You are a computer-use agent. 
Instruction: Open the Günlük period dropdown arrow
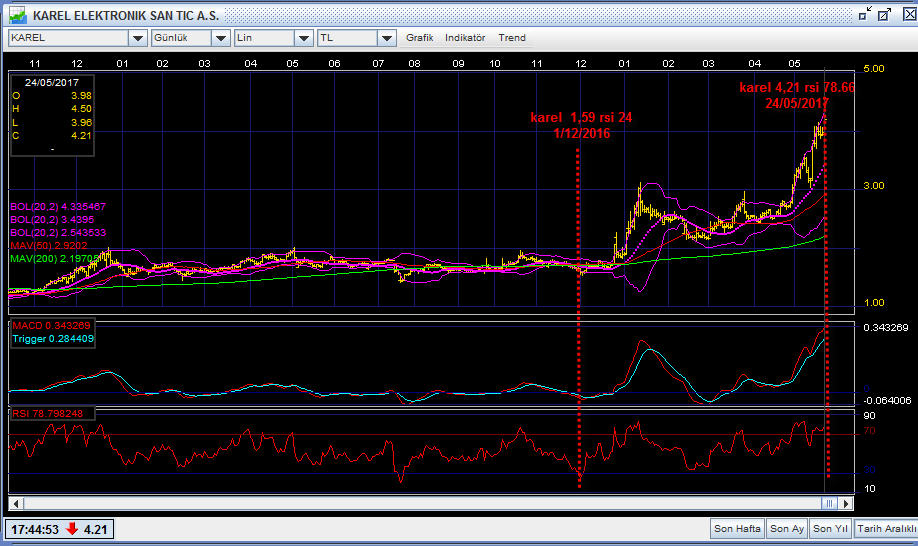(x=221, y=38)
